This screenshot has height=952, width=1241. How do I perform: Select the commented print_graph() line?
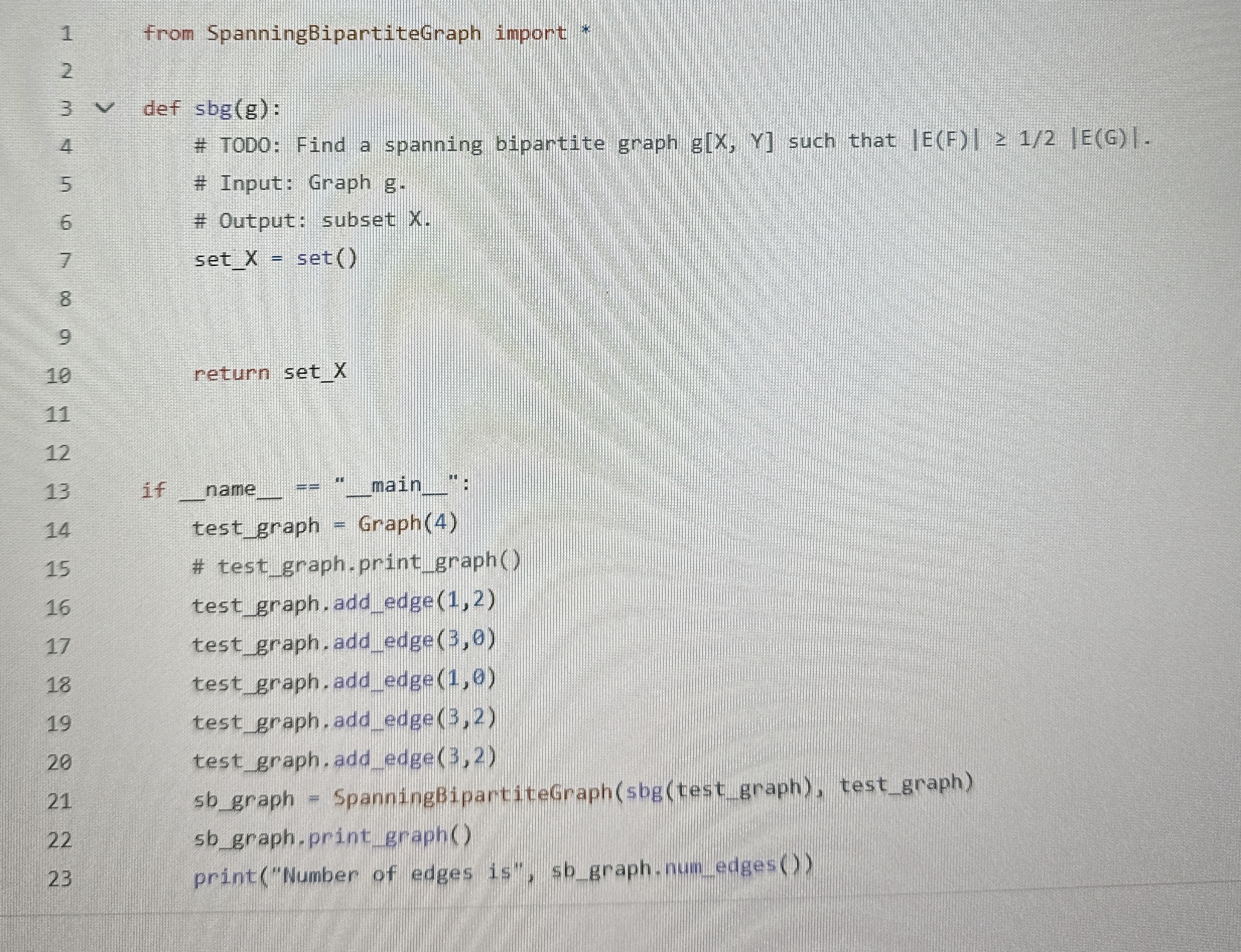pos(357,563)
